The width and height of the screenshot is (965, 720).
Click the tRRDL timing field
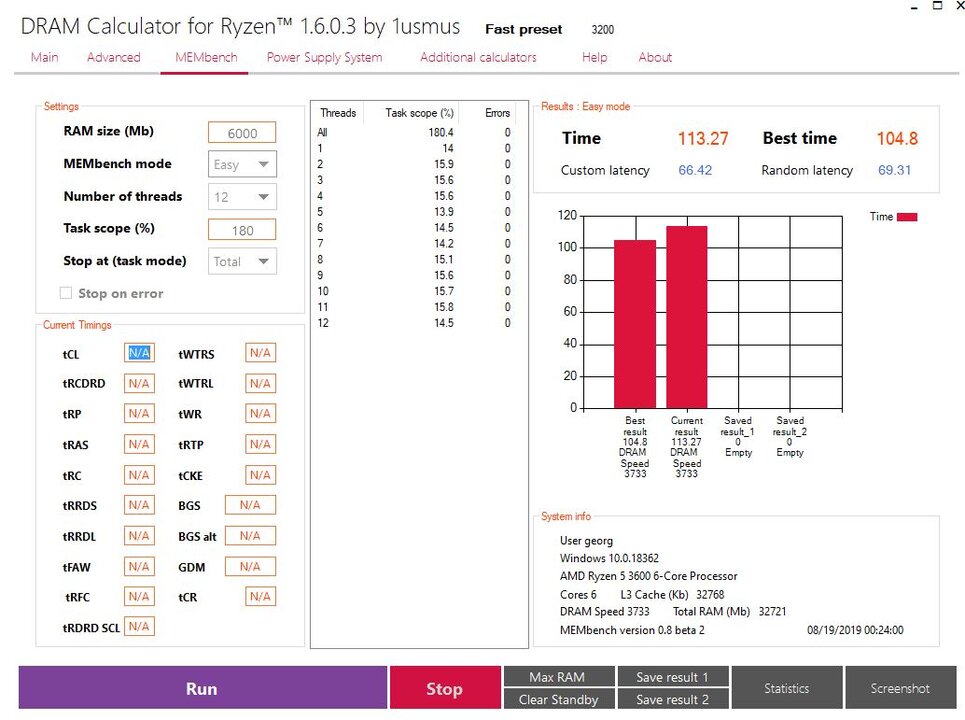point(139,536)
